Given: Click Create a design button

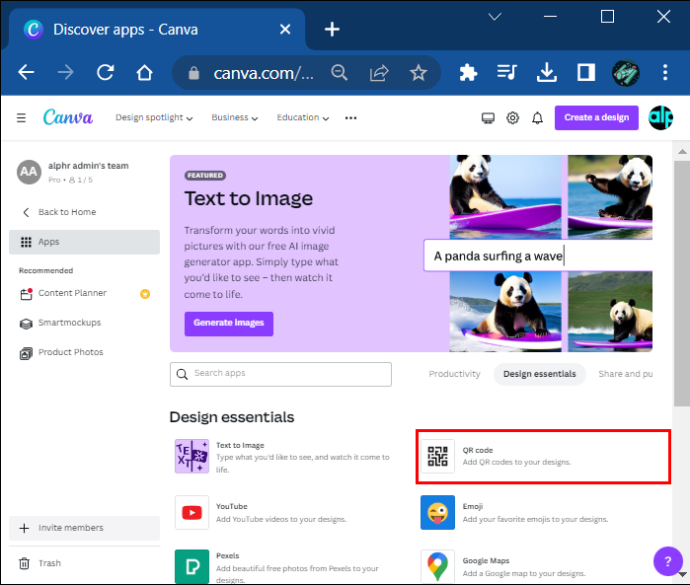Looking at the screenshot, I should coord(596,118).
